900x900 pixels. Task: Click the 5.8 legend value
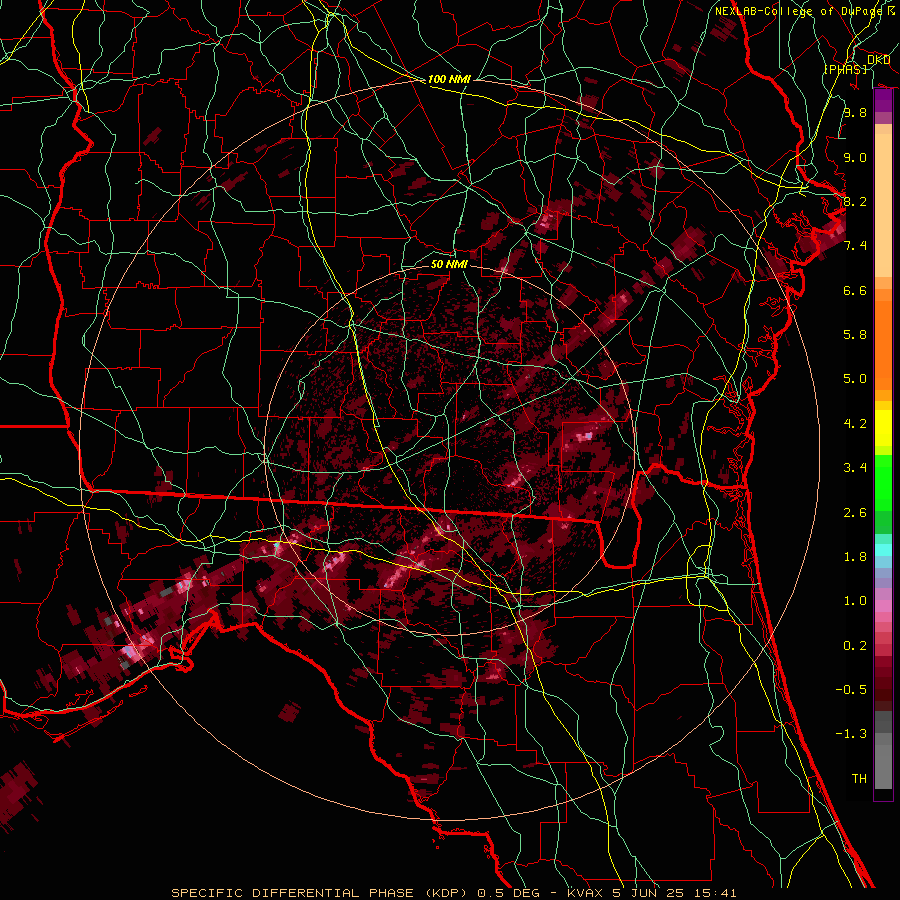[x=855, y=335]
